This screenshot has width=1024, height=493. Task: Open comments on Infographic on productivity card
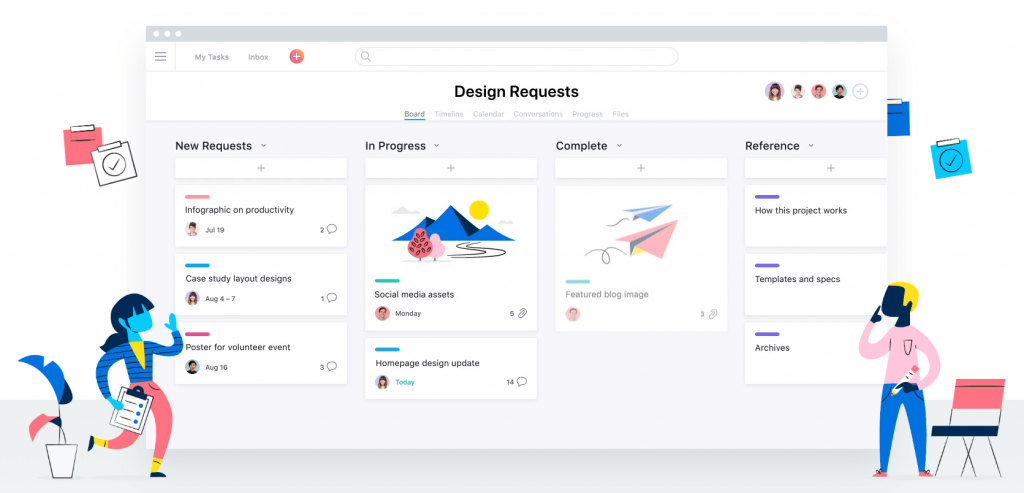coord(332,229)
